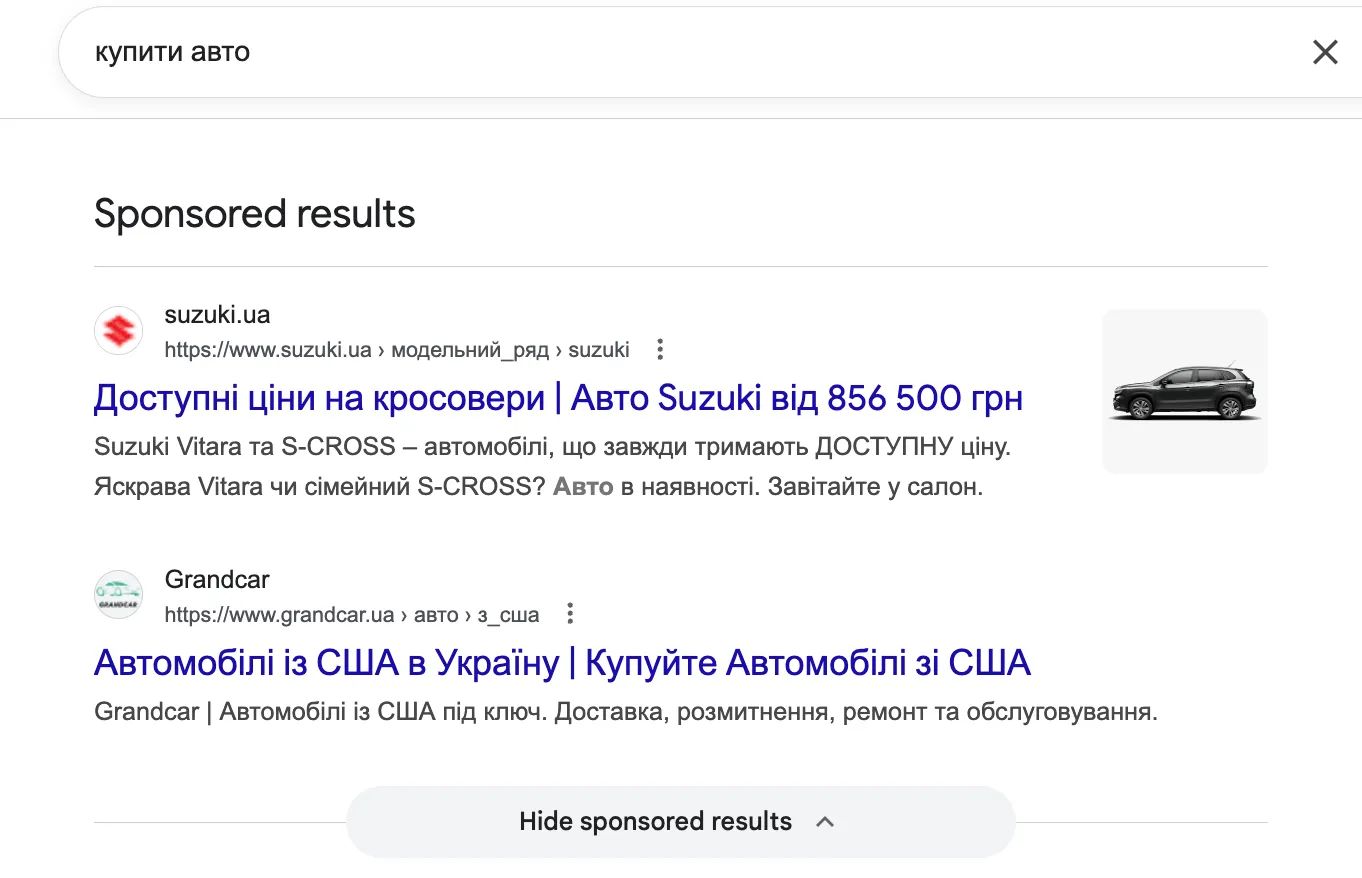Click the suzuki.ua site name link
1362x878 pixels.
[x=216, y=314]
